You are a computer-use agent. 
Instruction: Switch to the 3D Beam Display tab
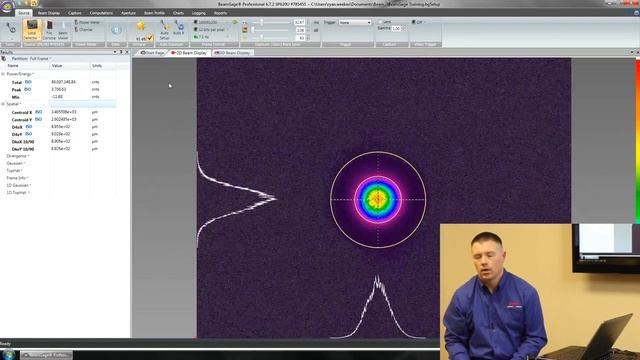click(x=232, y=53)
